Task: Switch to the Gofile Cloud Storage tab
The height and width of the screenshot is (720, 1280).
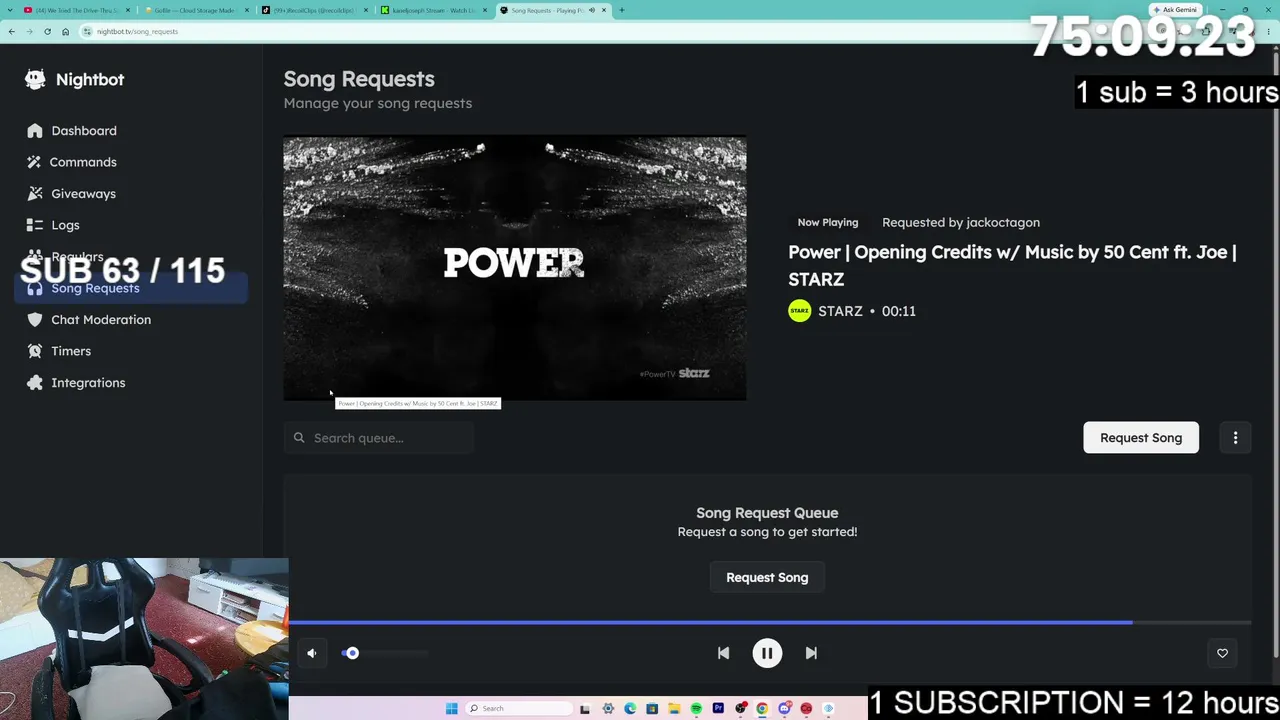Action: (195, 10)
